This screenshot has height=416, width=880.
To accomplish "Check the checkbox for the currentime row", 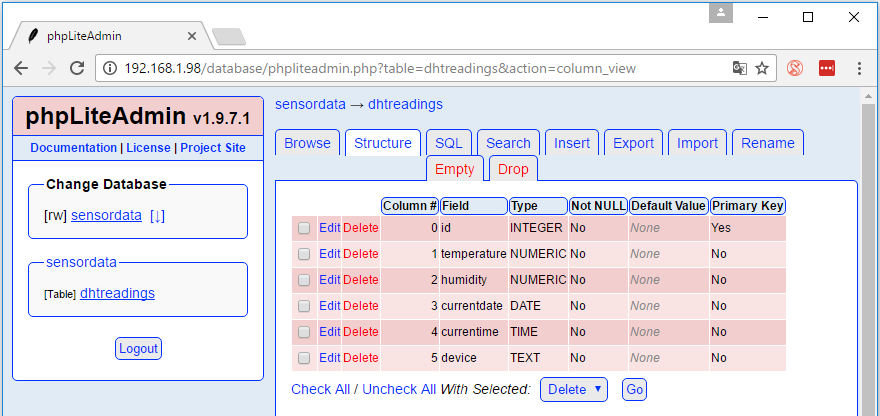I will click(304, 332).
